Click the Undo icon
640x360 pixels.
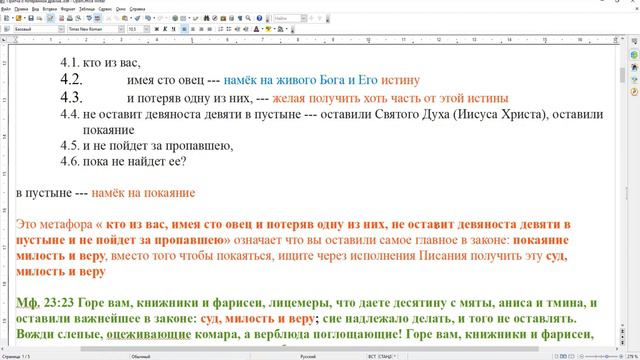click(x=148, y=18)
